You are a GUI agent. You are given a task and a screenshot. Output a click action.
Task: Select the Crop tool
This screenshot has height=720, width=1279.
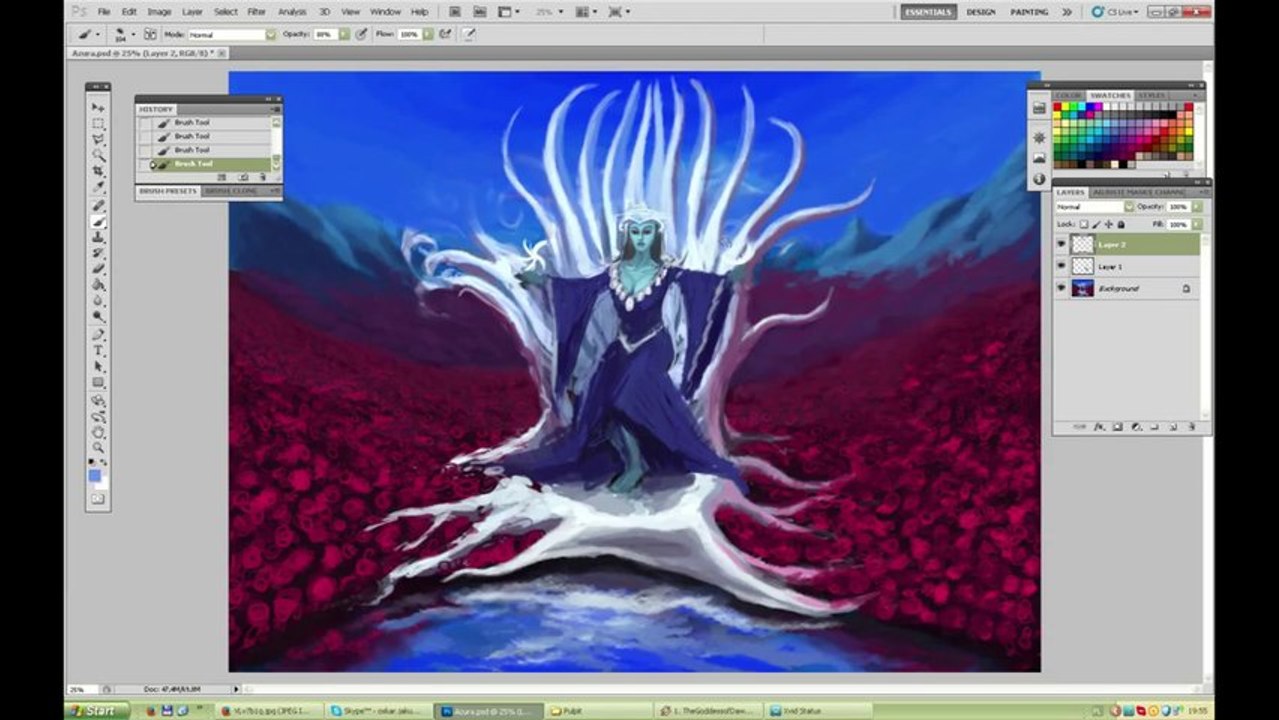pos(98,171)
